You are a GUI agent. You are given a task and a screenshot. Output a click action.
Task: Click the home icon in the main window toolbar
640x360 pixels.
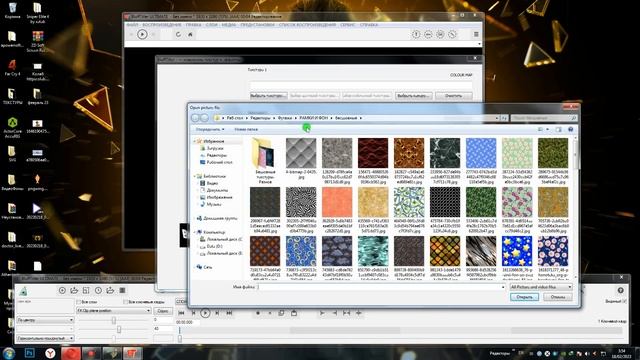click(190, 34)
